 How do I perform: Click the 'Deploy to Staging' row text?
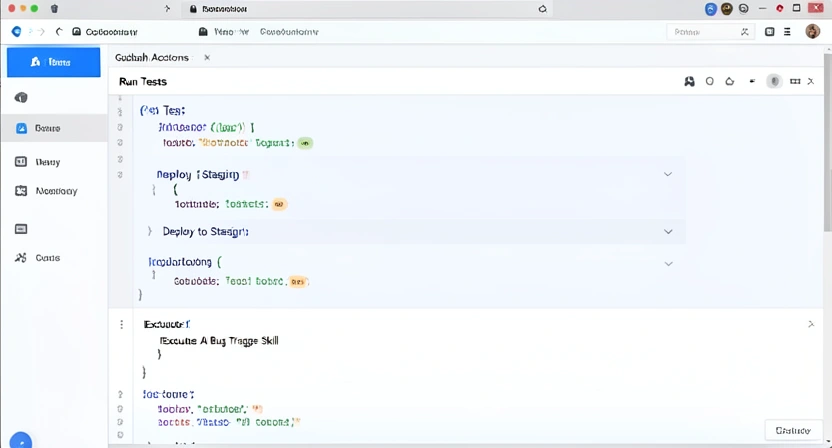coord(205,231)
